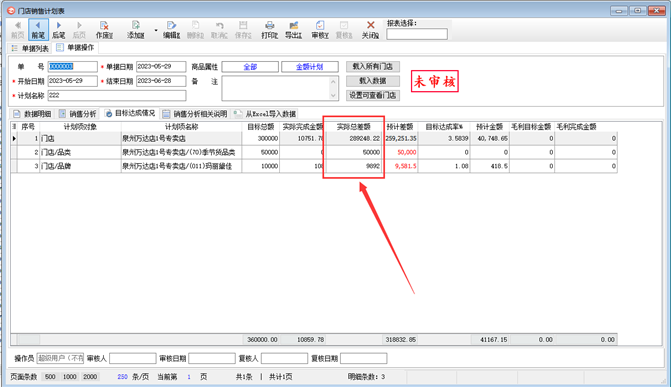Viewport: 671px width, 387px height.
Task: Click the 复核 recheck toolbar icon
Action: click(x=344, y=30)
